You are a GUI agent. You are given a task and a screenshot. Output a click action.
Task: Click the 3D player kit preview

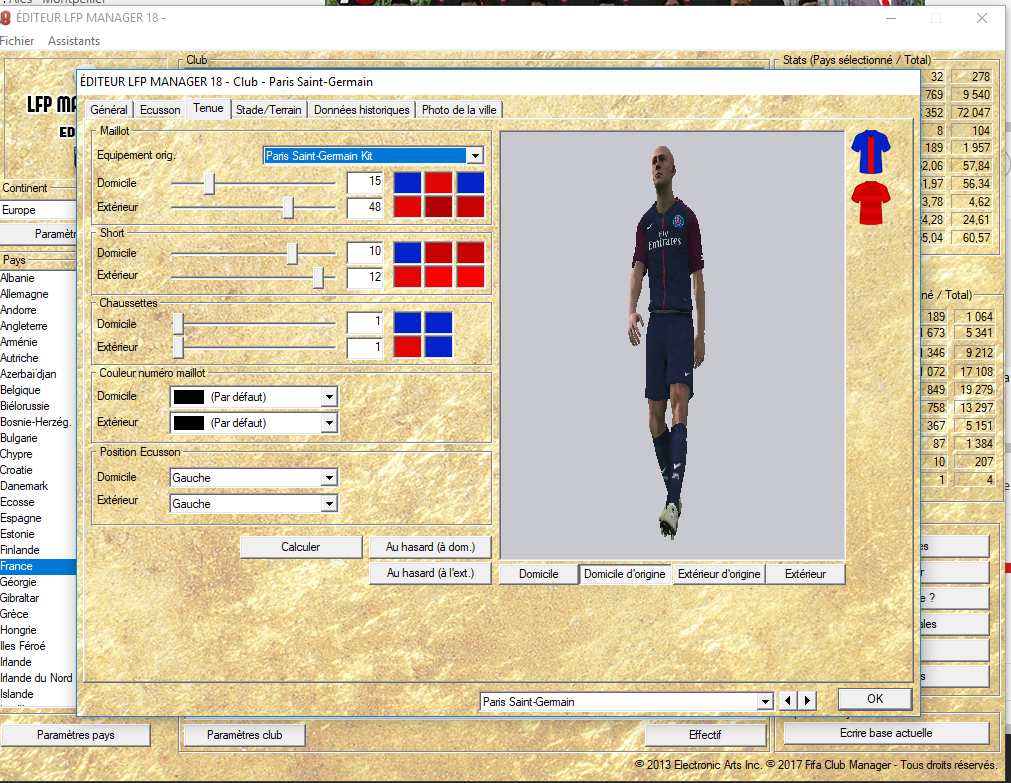[672, 346]
